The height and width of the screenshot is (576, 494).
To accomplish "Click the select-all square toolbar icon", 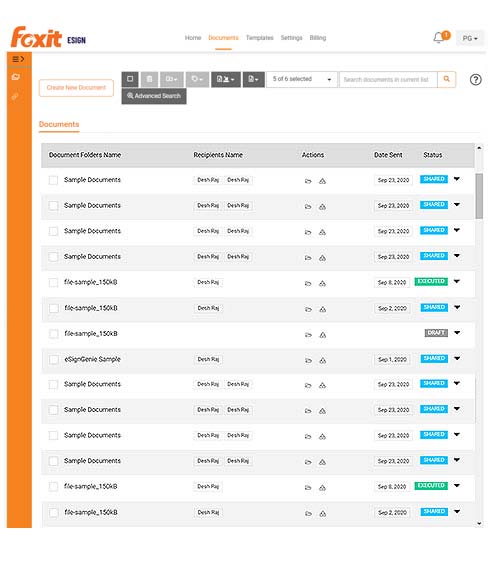I will pyautogui.click(x=130, y=79).
